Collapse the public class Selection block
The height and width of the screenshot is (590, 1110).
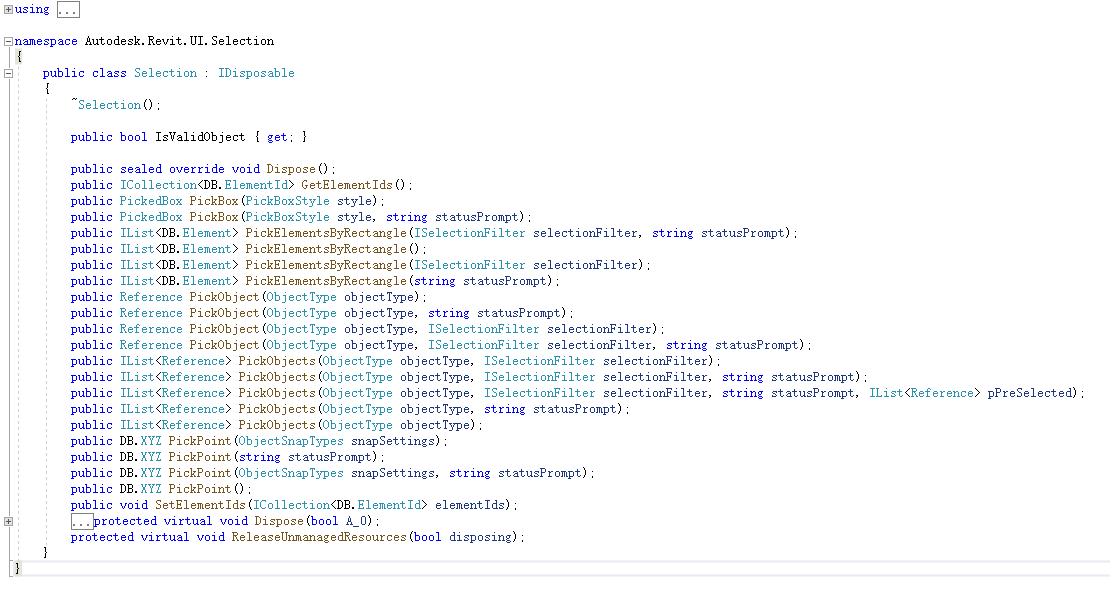click(x=8, y=73)
